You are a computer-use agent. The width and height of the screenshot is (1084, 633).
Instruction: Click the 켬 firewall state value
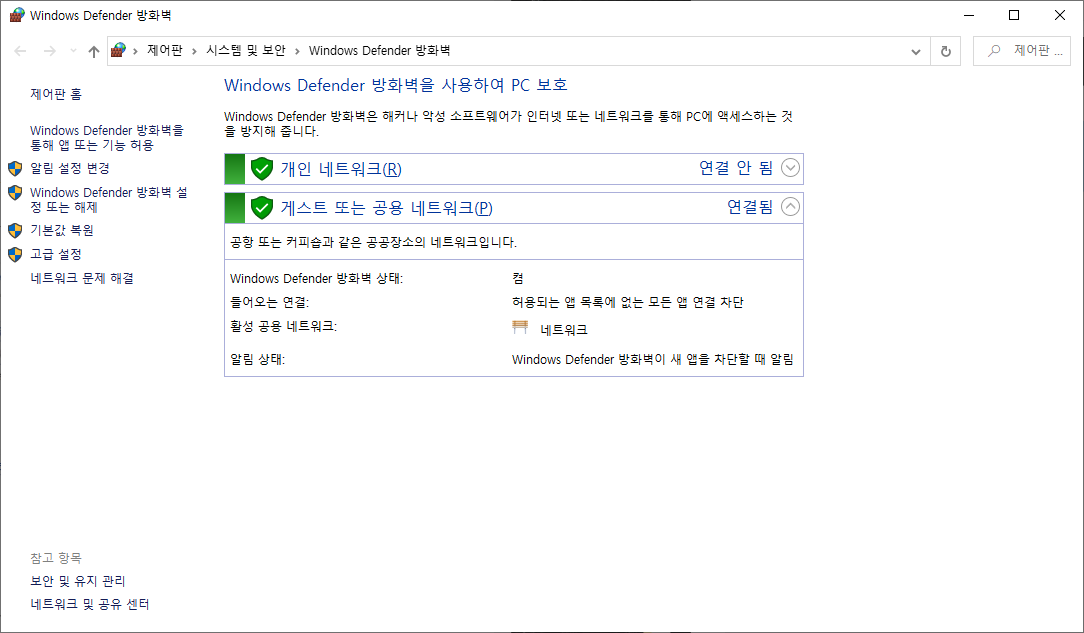(x=518, y=278)
